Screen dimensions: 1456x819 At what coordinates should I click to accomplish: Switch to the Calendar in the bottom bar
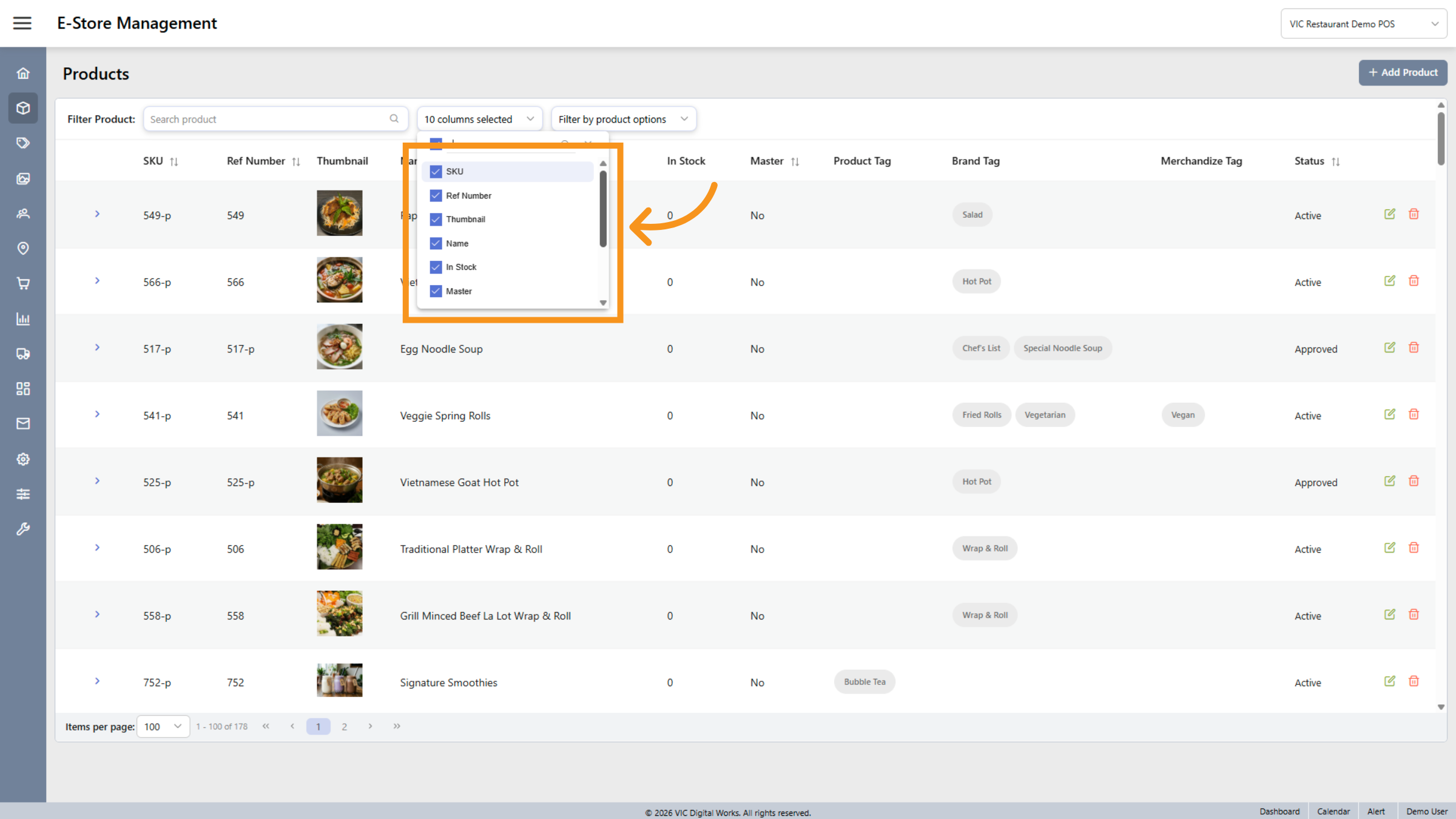[1333, 811]
